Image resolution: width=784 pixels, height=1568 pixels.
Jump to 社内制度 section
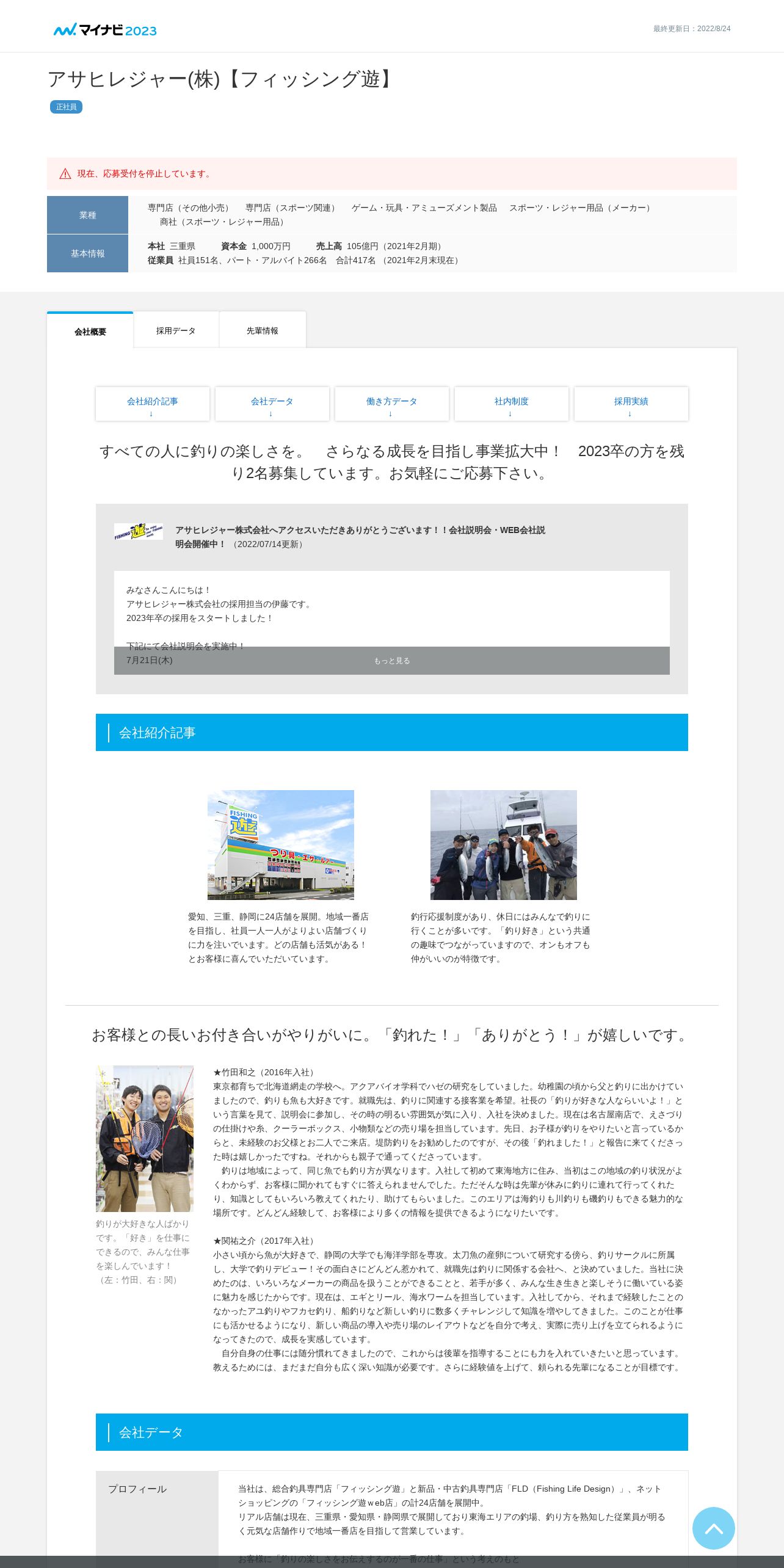coord(512,404)
